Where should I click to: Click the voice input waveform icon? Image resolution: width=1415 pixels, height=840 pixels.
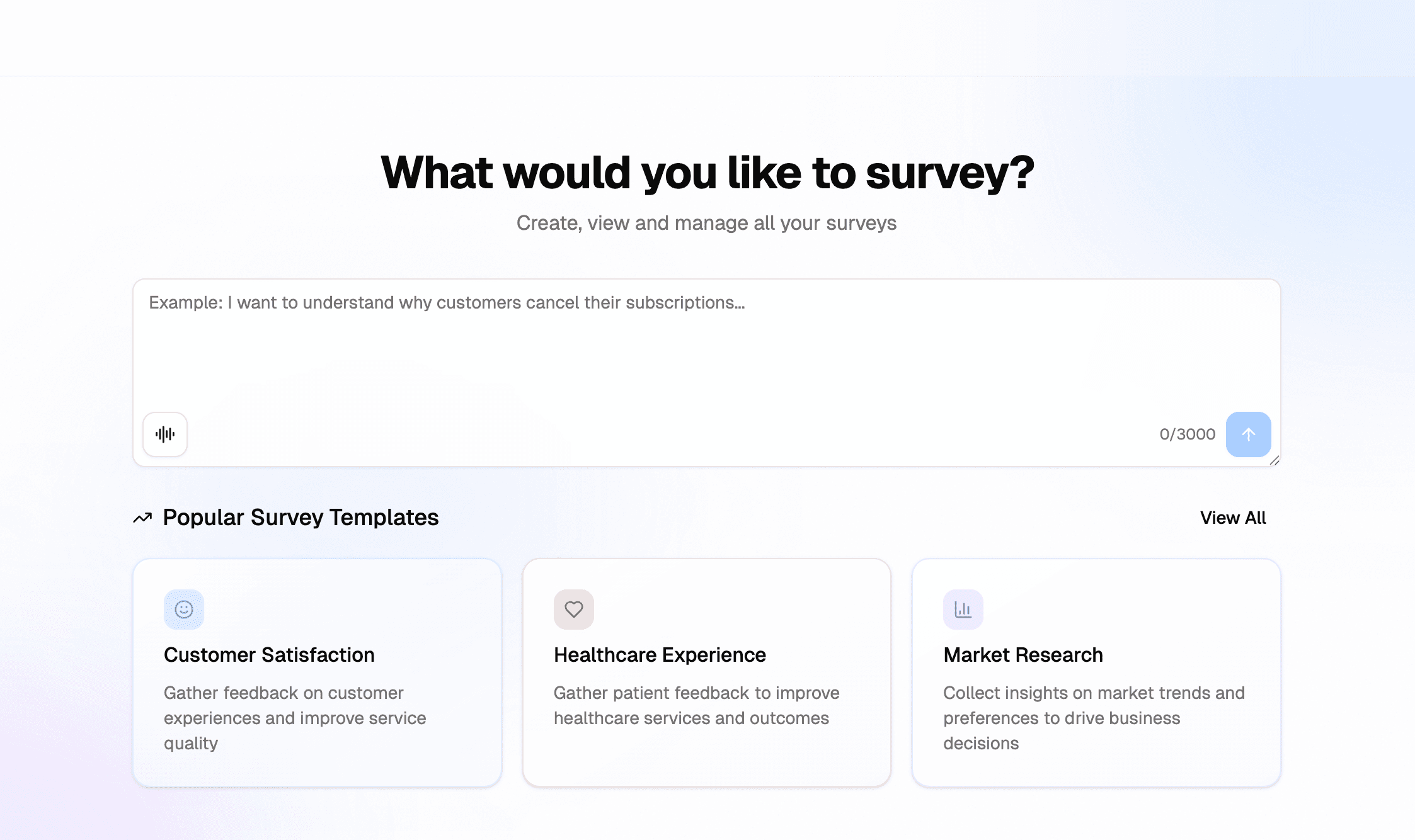pyautogui.click(x=165, y=434)
